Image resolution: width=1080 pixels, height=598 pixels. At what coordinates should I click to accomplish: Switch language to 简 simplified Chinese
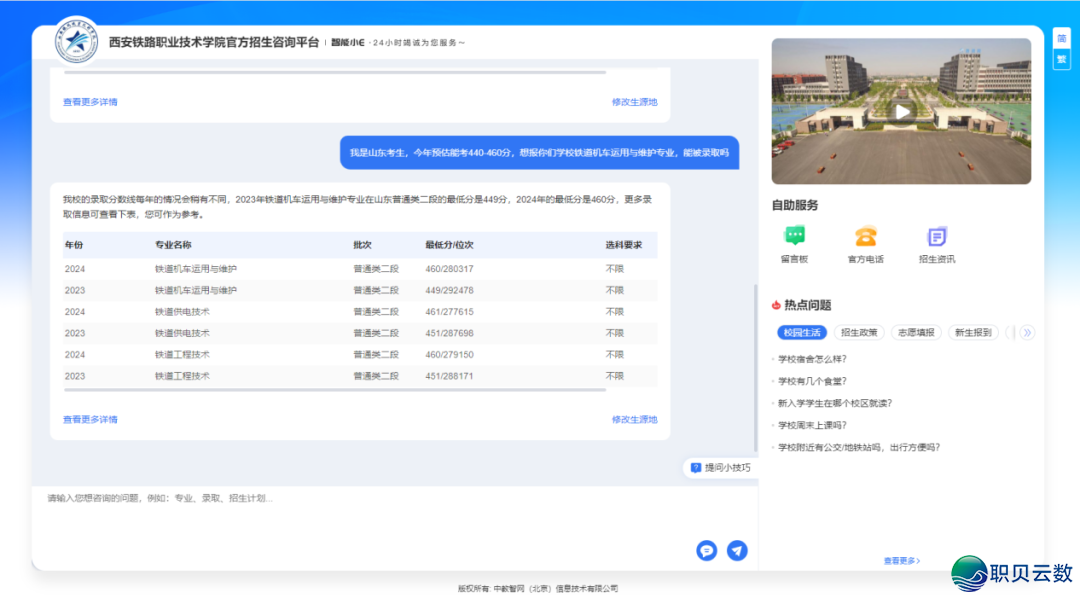[1061, 39]
